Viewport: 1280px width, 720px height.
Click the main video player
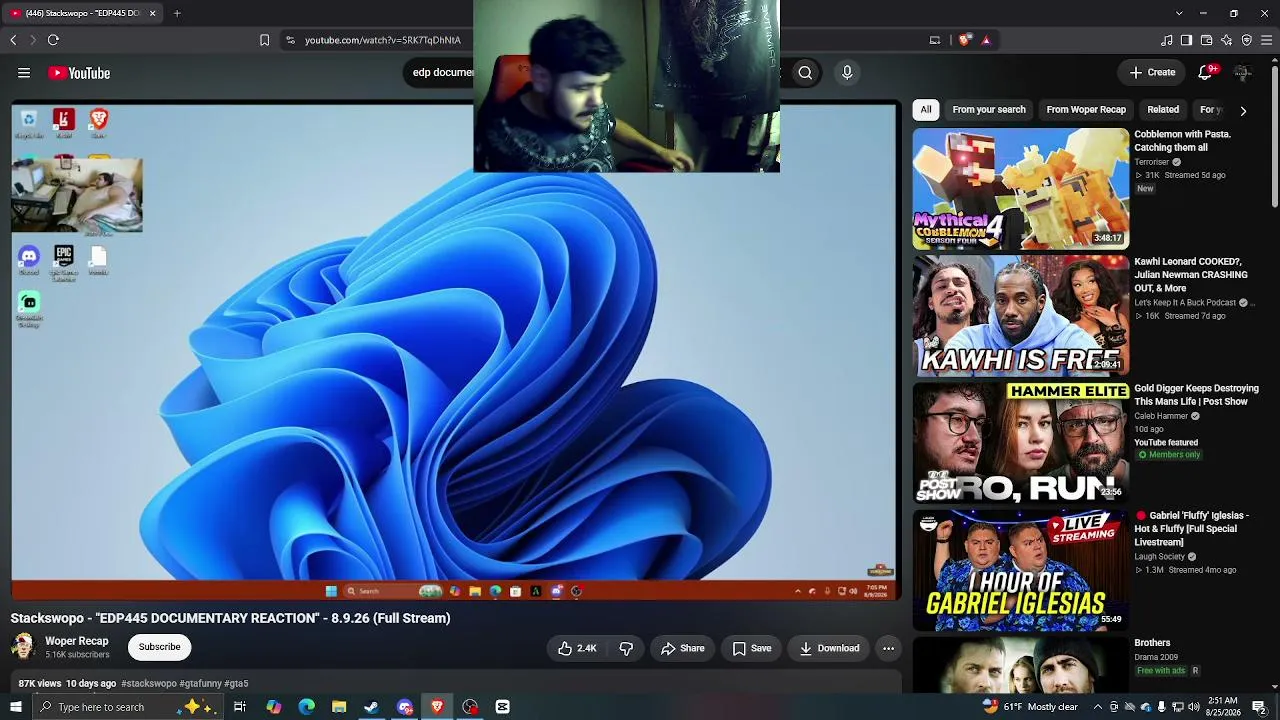(x=456, y=351)
